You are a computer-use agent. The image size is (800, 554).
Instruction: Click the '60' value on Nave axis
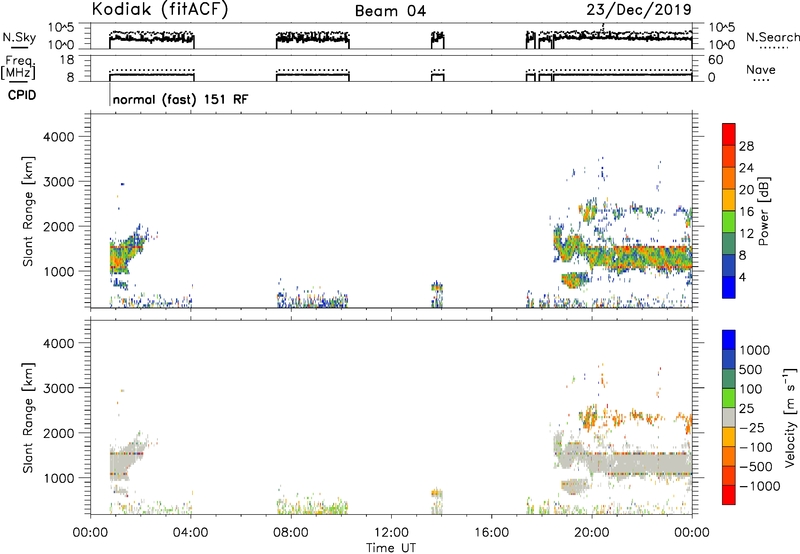point(715,60)
